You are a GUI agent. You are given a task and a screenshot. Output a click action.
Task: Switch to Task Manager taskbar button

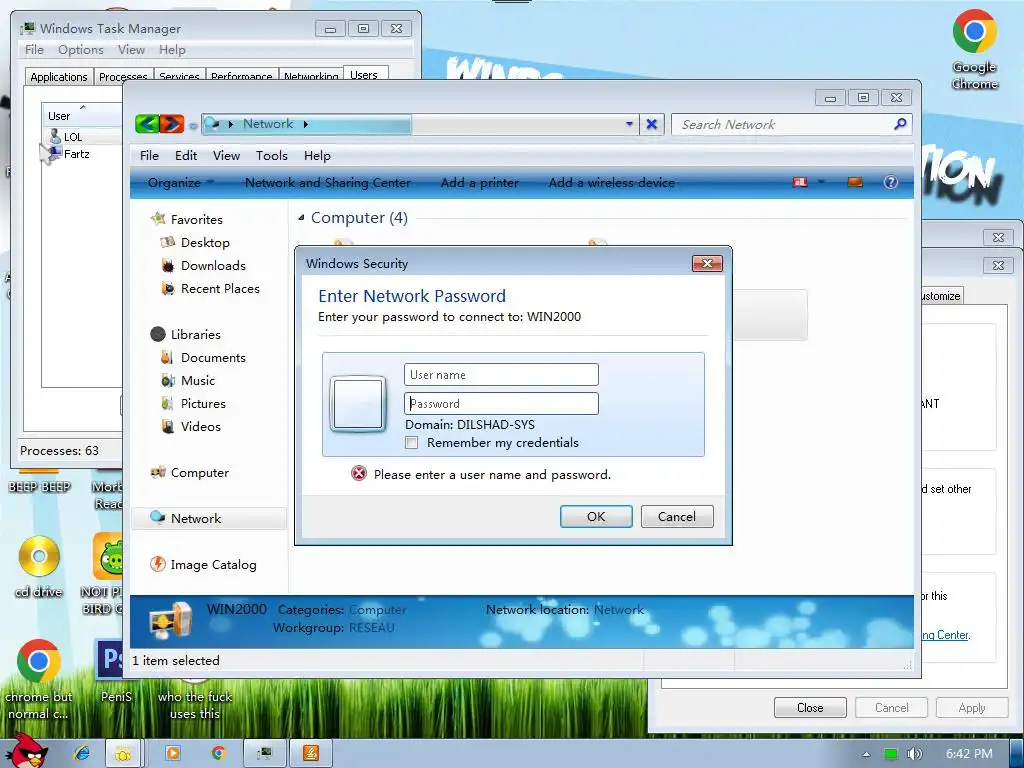tap(264, 753)
